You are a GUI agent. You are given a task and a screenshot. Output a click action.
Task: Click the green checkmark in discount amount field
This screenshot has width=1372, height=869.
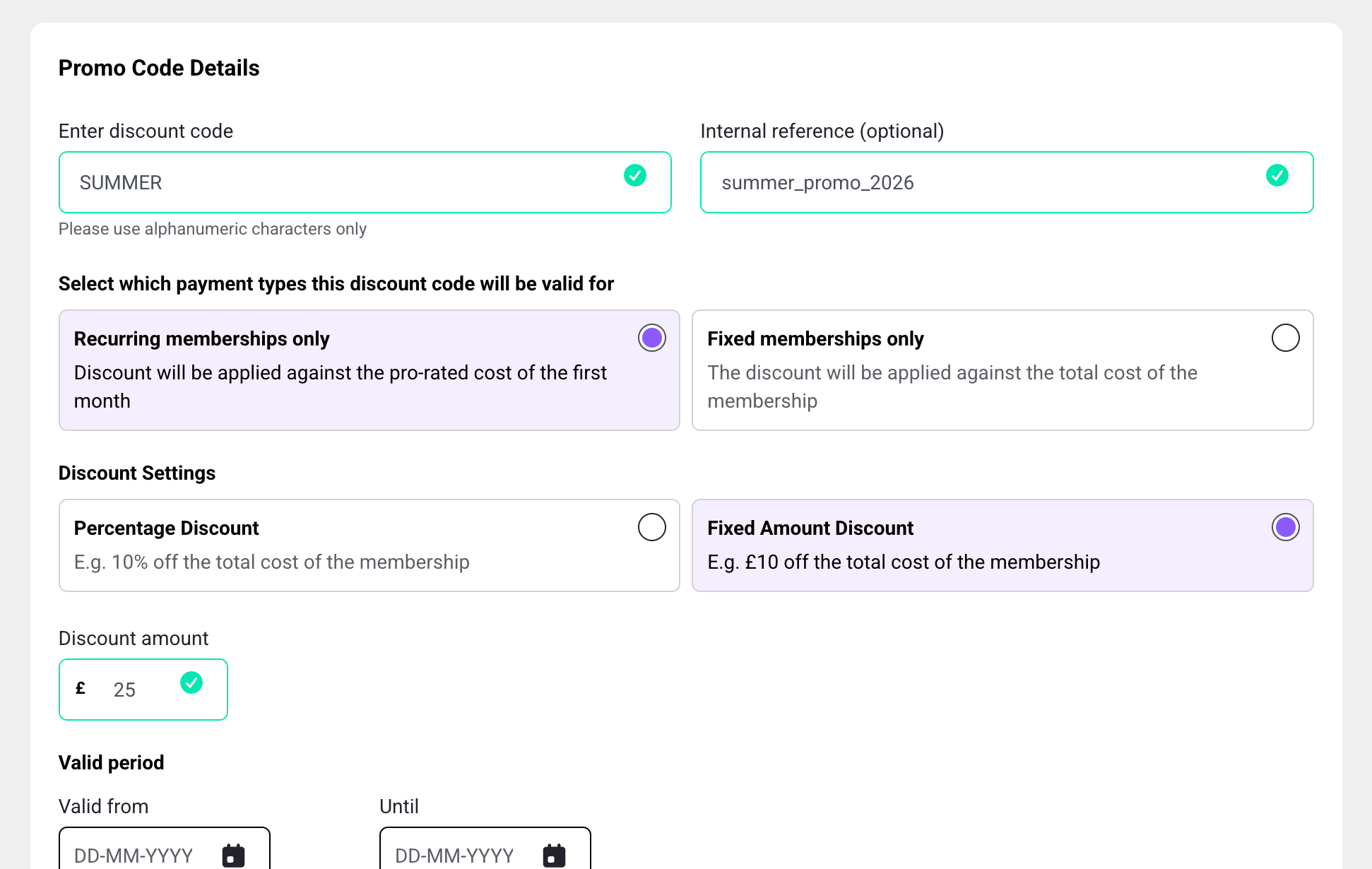point(191,682)
